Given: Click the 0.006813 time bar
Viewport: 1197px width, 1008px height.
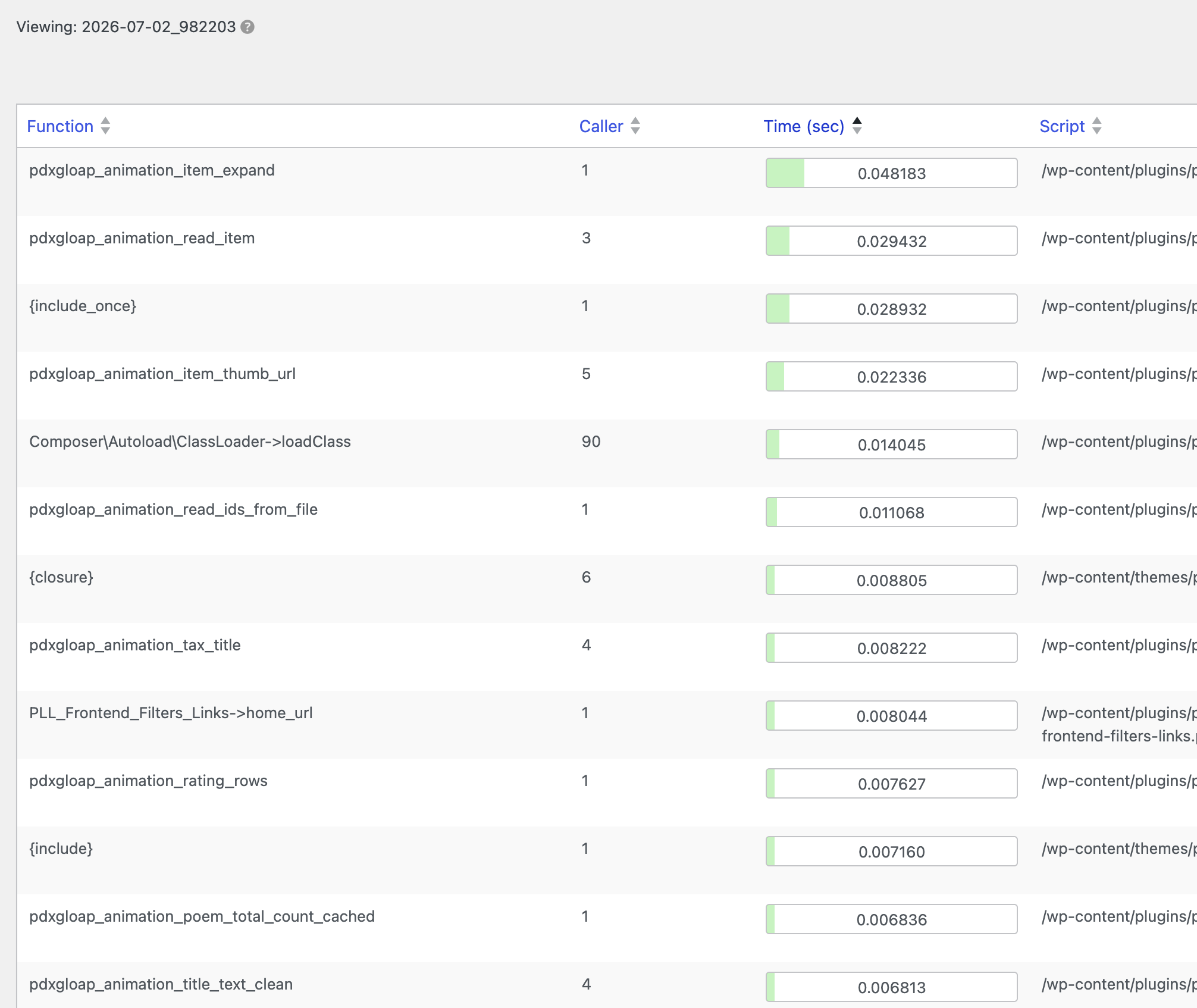Looking at the screenshot, I should pyautogui.click(x=891, y=987).
